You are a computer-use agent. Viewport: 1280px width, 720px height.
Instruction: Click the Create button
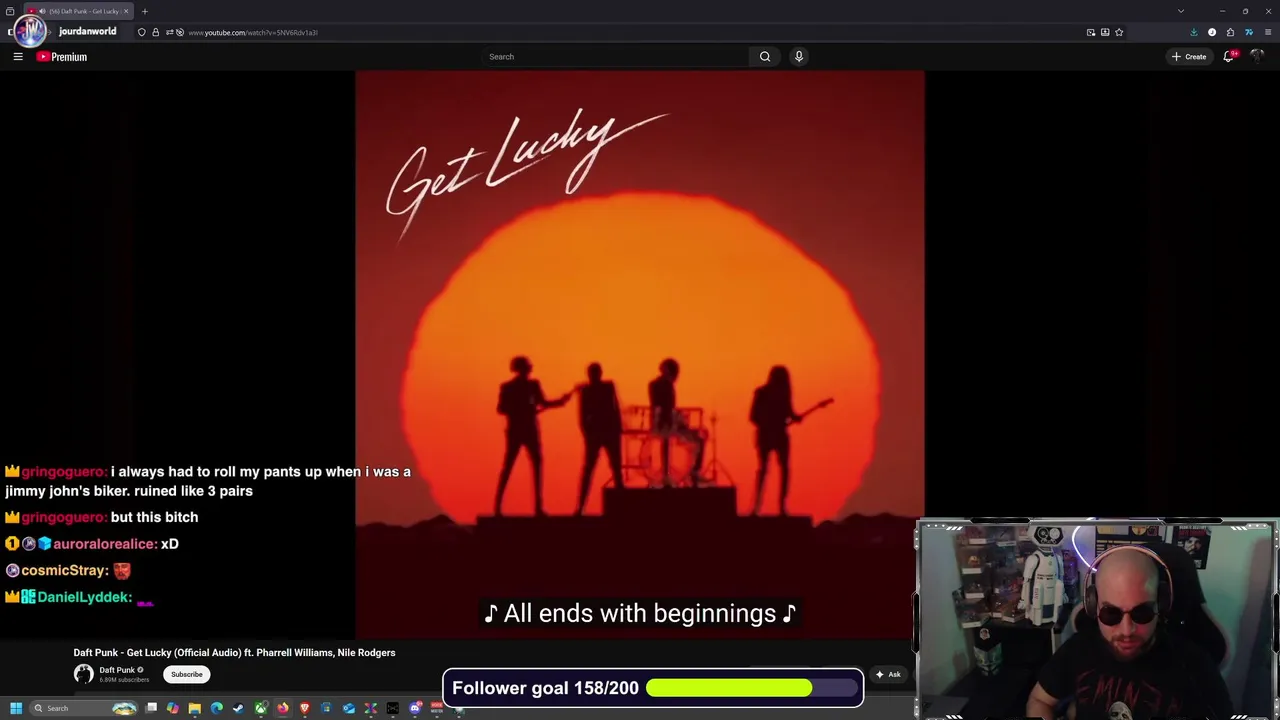[1190, 57]
